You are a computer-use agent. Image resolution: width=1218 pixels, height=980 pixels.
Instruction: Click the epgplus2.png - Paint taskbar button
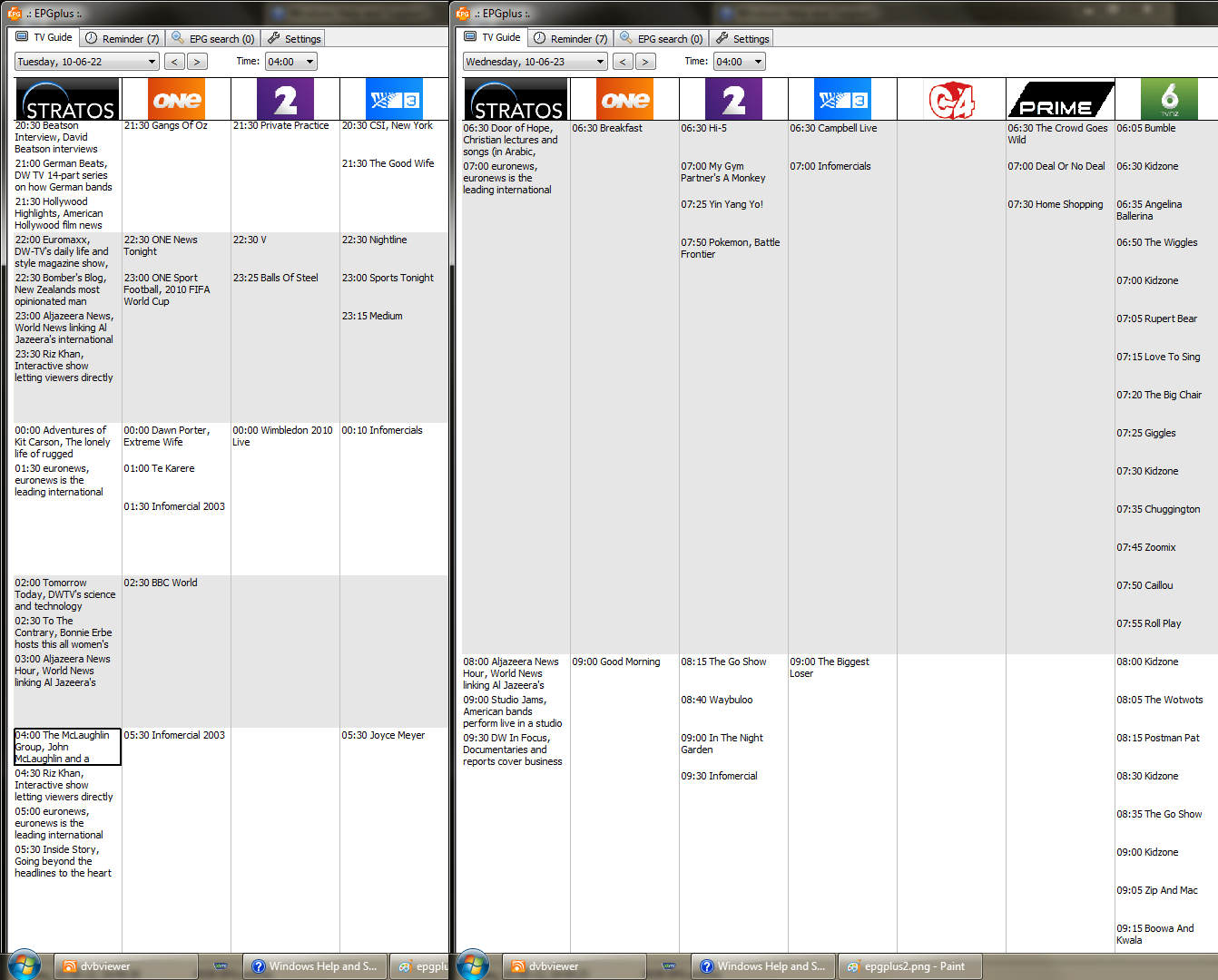point(909,966)
